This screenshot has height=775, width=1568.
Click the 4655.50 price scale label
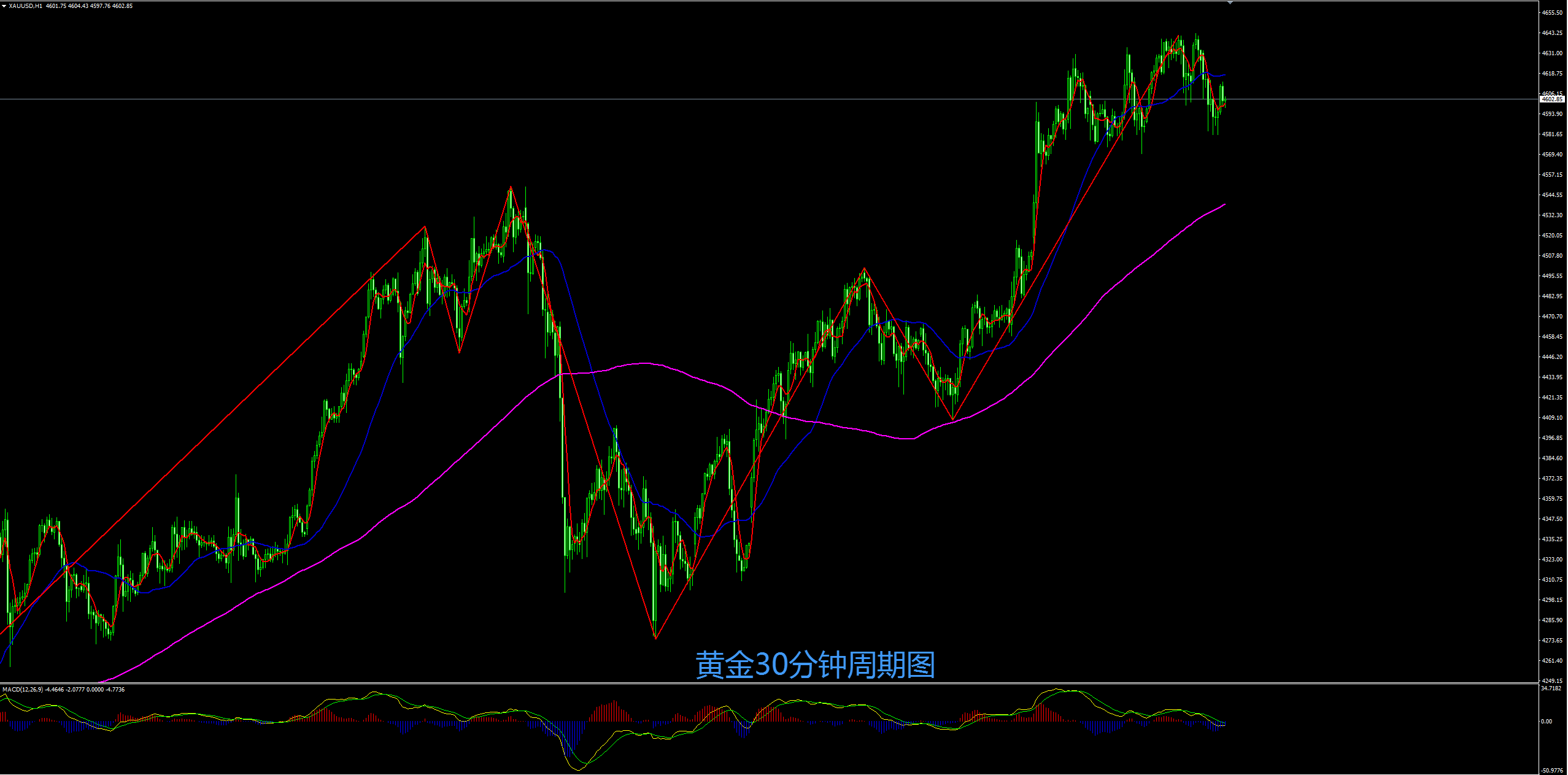1552,13
